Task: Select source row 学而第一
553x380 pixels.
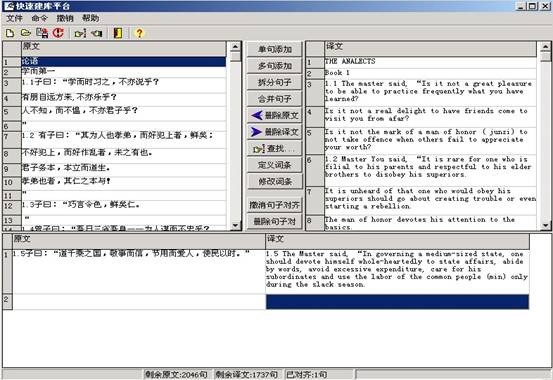Action: [x=123, y=72]
